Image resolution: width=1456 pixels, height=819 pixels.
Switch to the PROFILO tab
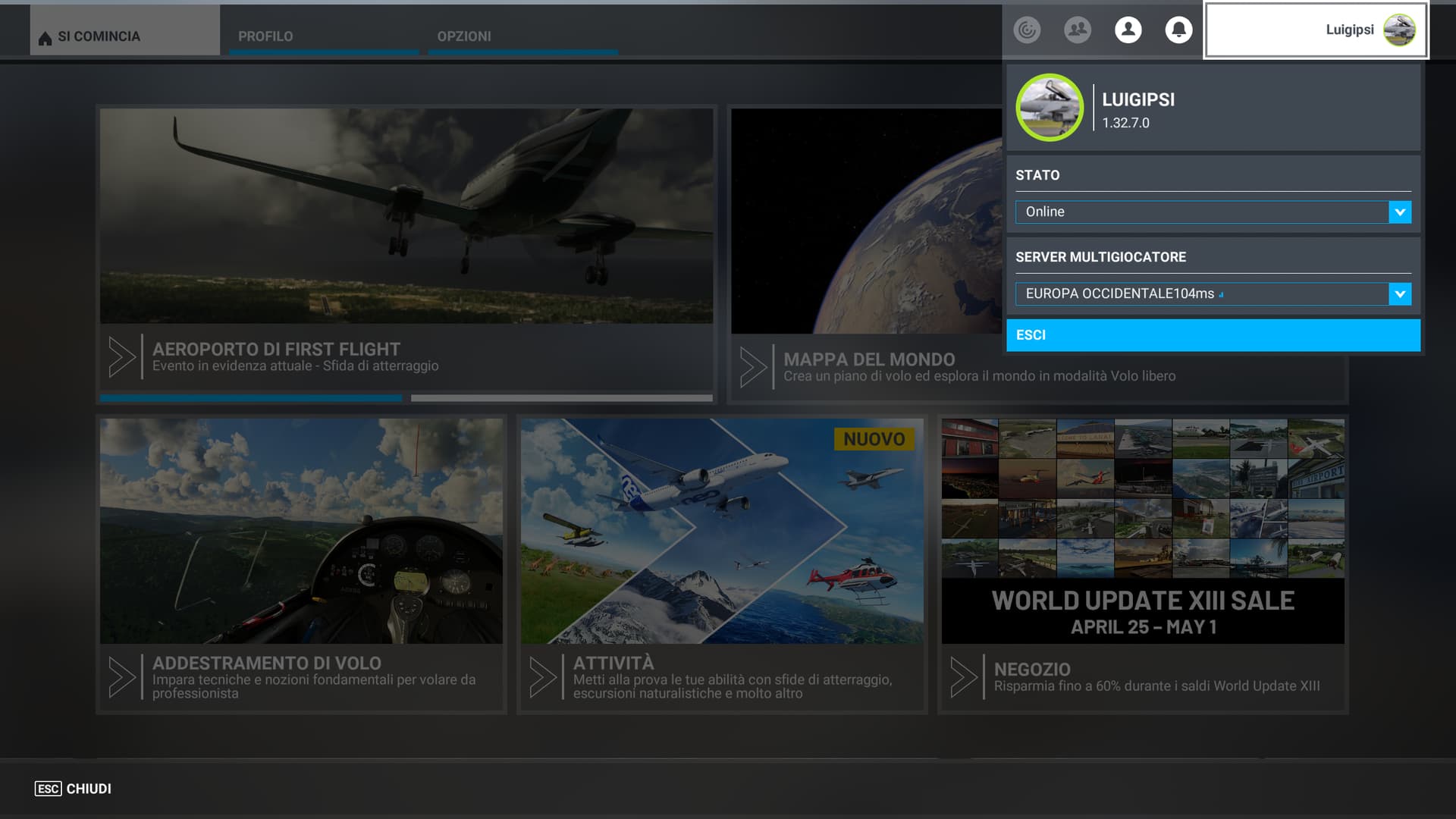(265, 36)
